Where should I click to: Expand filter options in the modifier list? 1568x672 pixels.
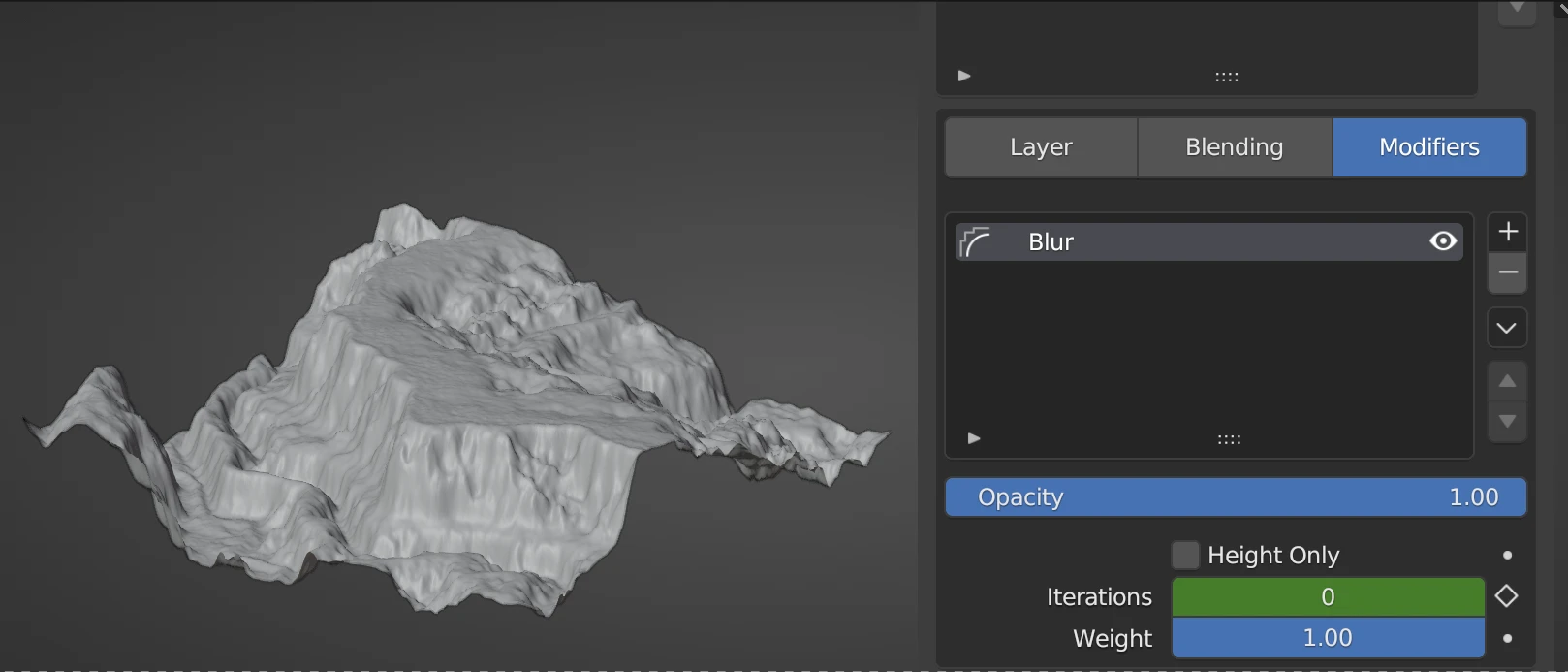(x=974, y=438)
